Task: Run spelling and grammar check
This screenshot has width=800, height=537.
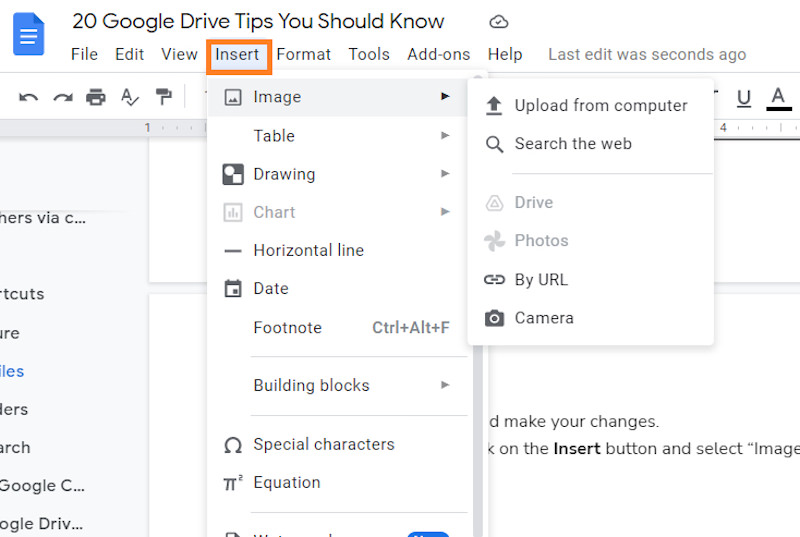Action: point(130,97)
